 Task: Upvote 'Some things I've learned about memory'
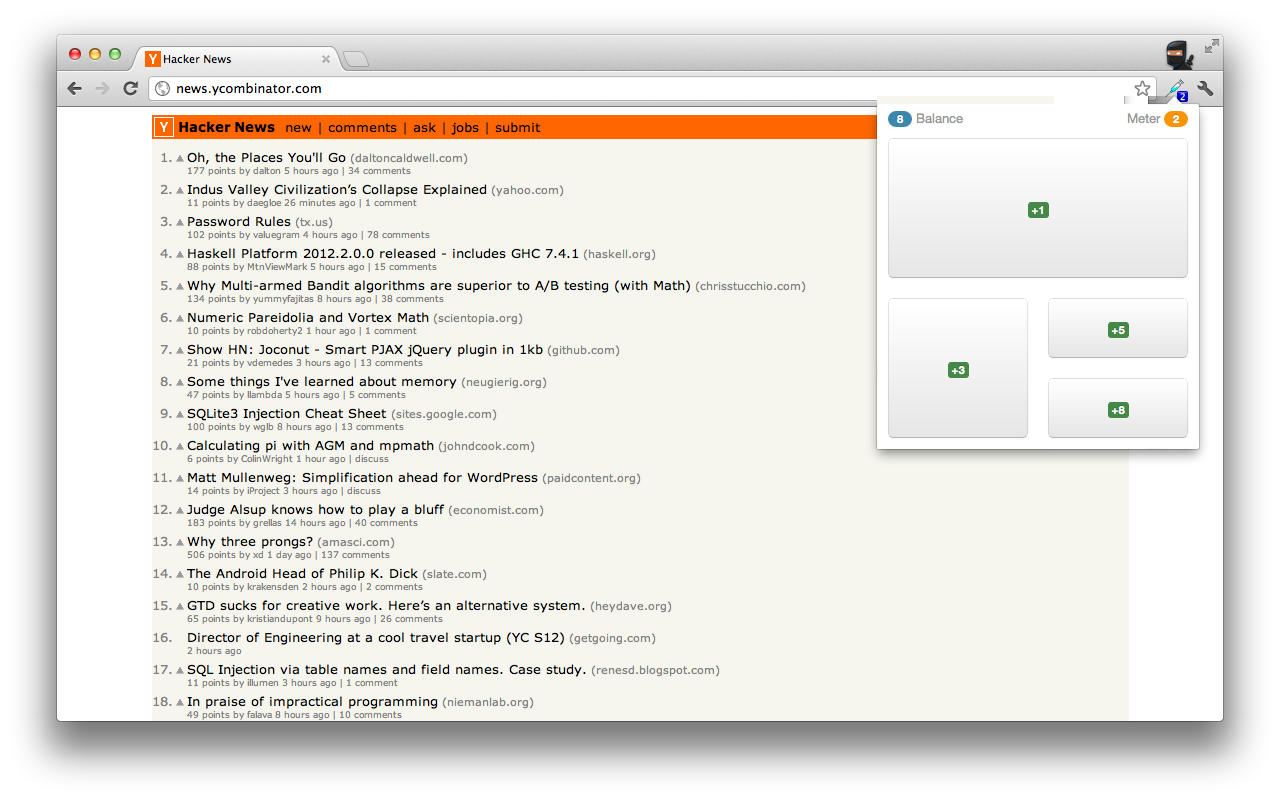tap(181, 382)
